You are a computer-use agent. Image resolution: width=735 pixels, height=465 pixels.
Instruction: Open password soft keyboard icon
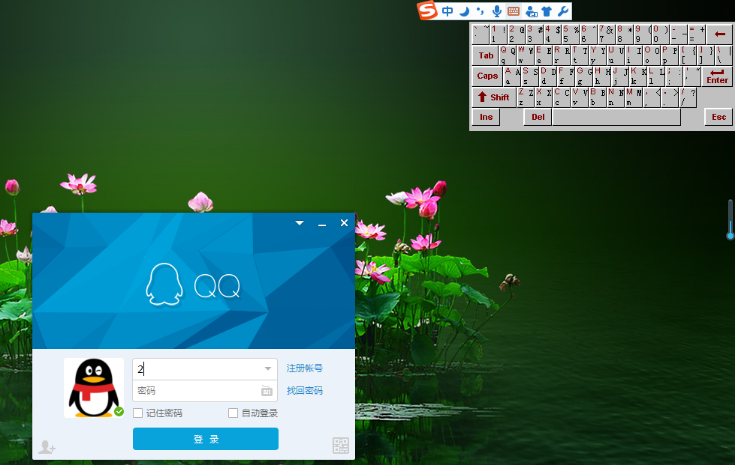point(267,391)
